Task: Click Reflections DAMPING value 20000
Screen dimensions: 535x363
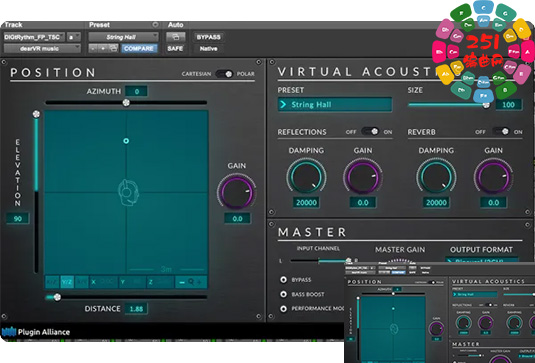Action: click(x=306, y=202)
